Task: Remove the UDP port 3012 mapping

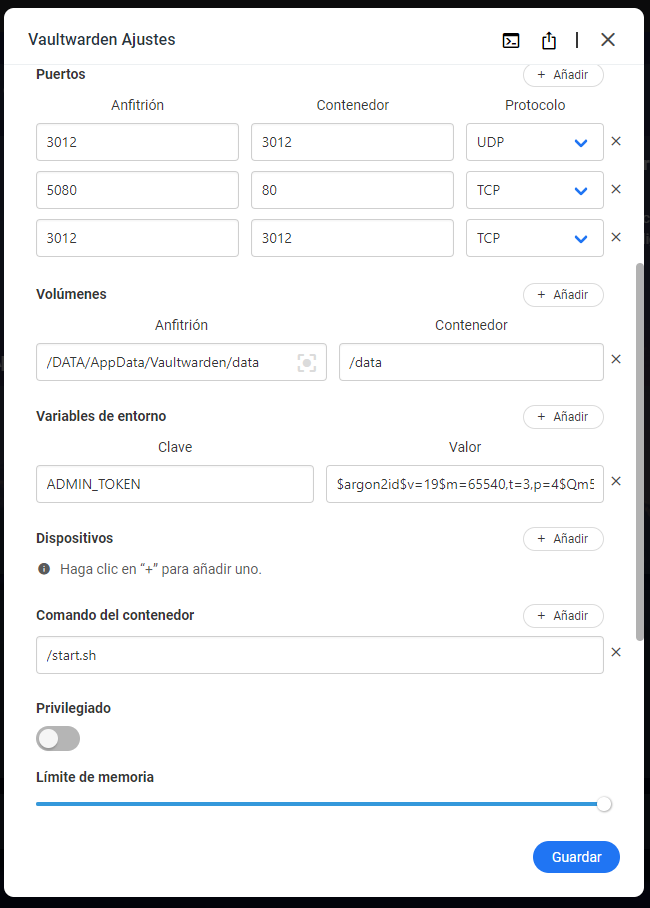Action: [617, 141]
